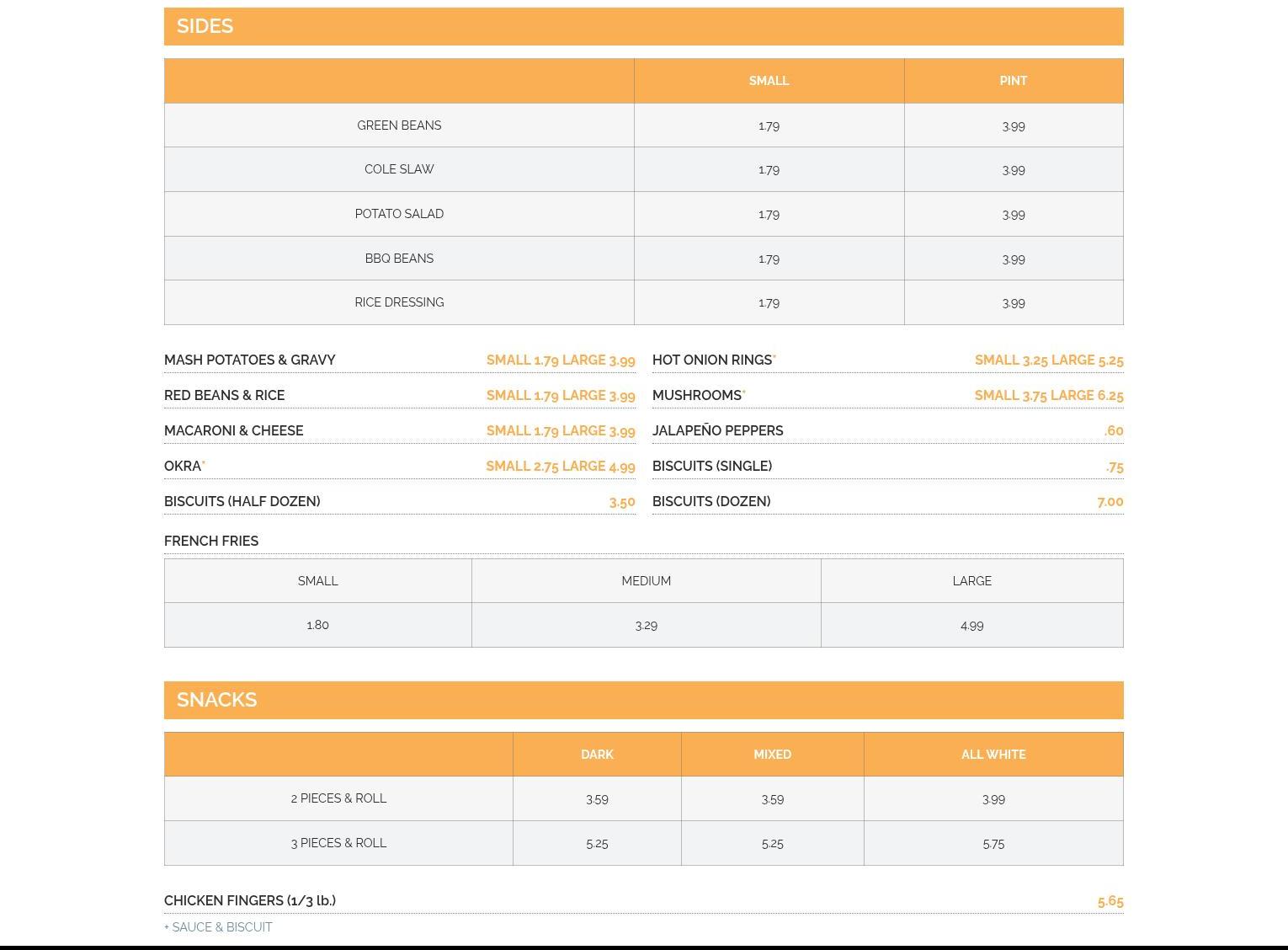This screenshot has height=950, width=1288.
Task: Select the POTATO SALAD pint price
Action: tap(1013, 215)
